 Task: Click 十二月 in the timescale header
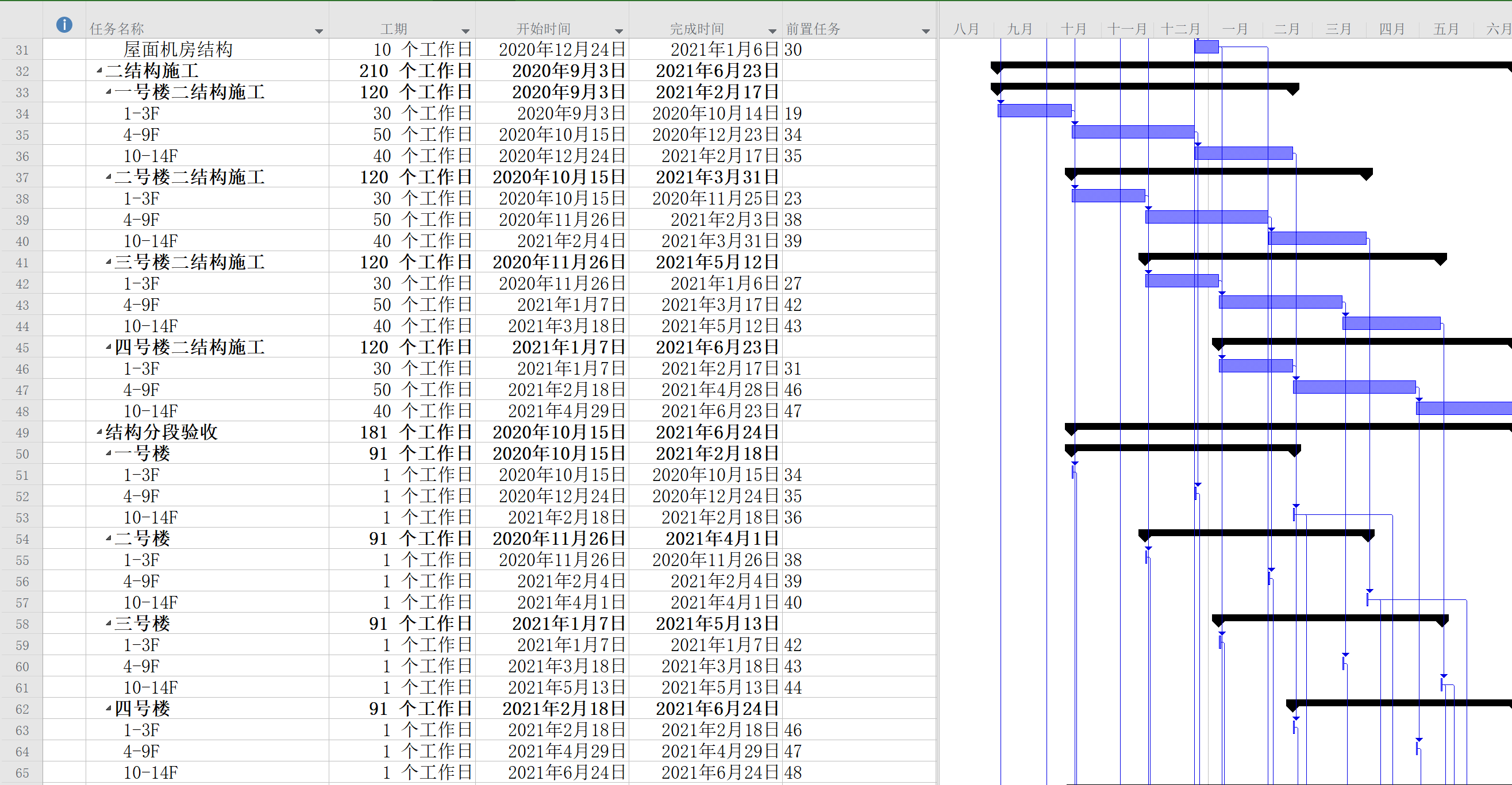click(x=1180, y=29)
